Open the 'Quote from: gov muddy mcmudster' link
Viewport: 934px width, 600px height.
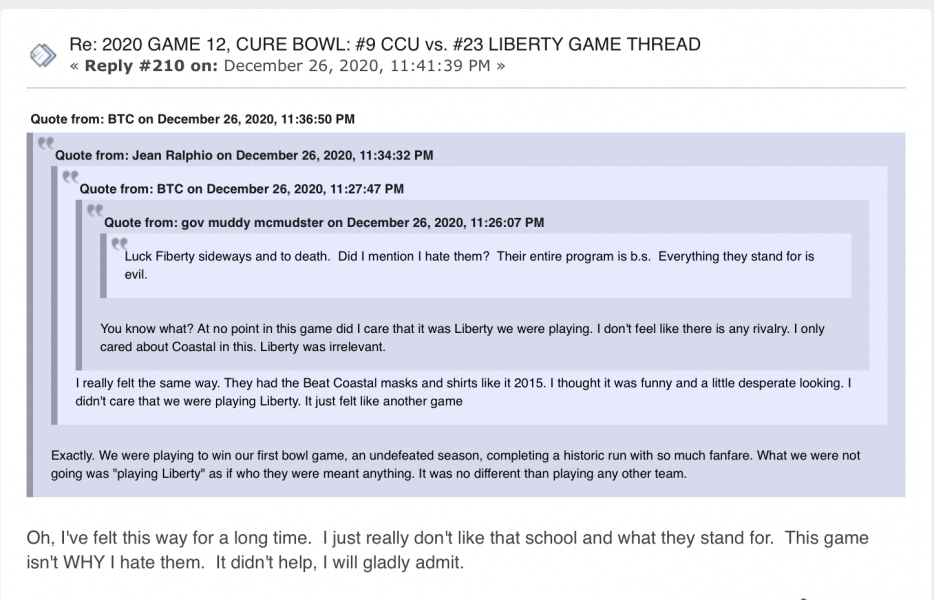[324, 221]
